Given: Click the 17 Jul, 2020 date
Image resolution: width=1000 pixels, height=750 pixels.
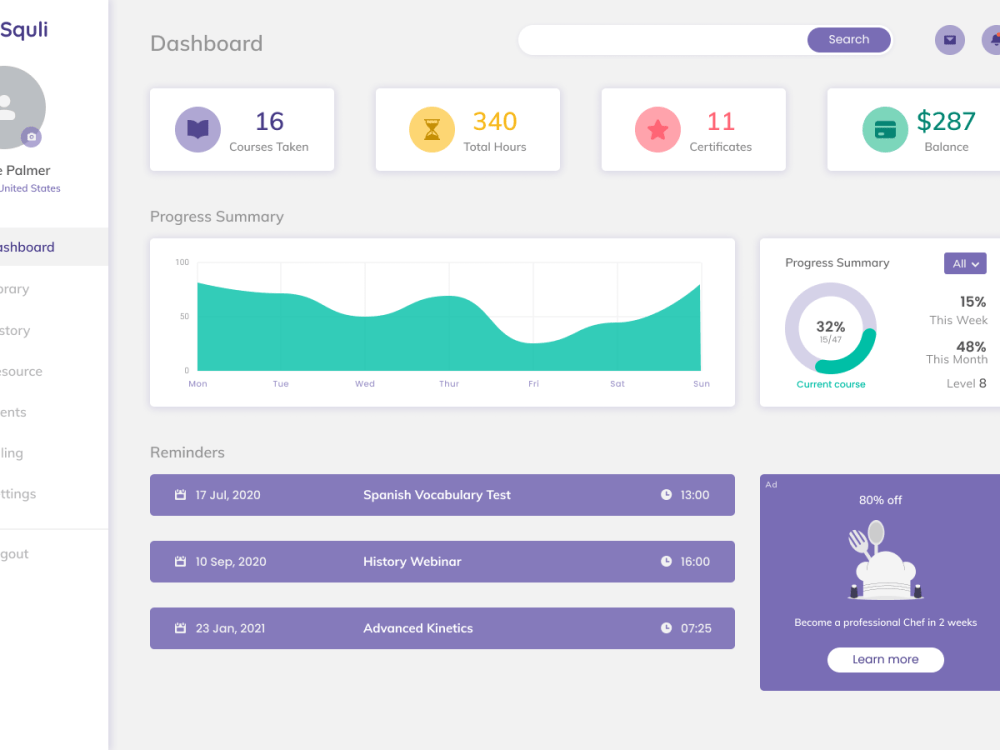Looking at the screenshot, I should pos(228,495).
